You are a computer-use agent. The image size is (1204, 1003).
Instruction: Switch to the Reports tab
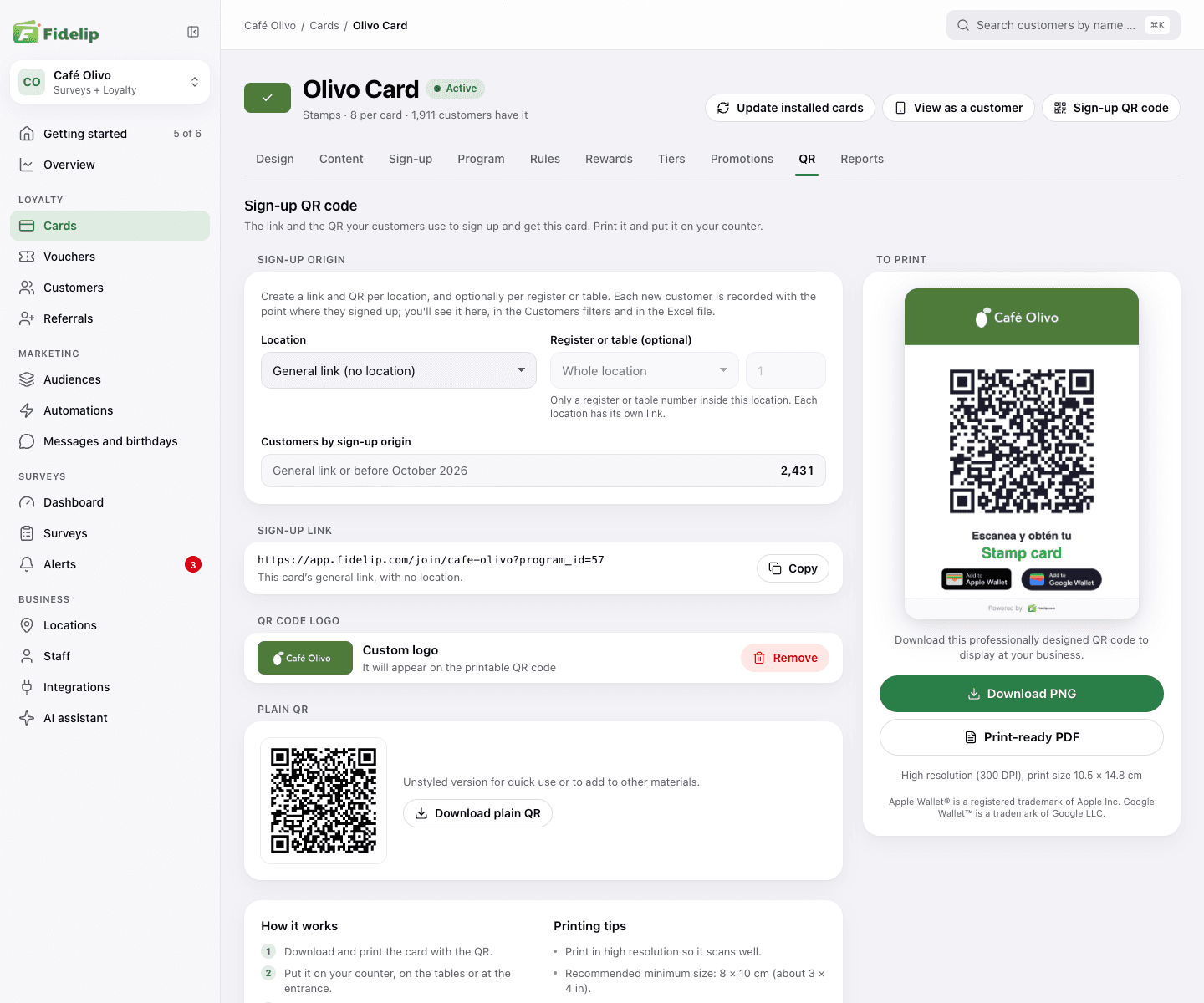(862, 159)
